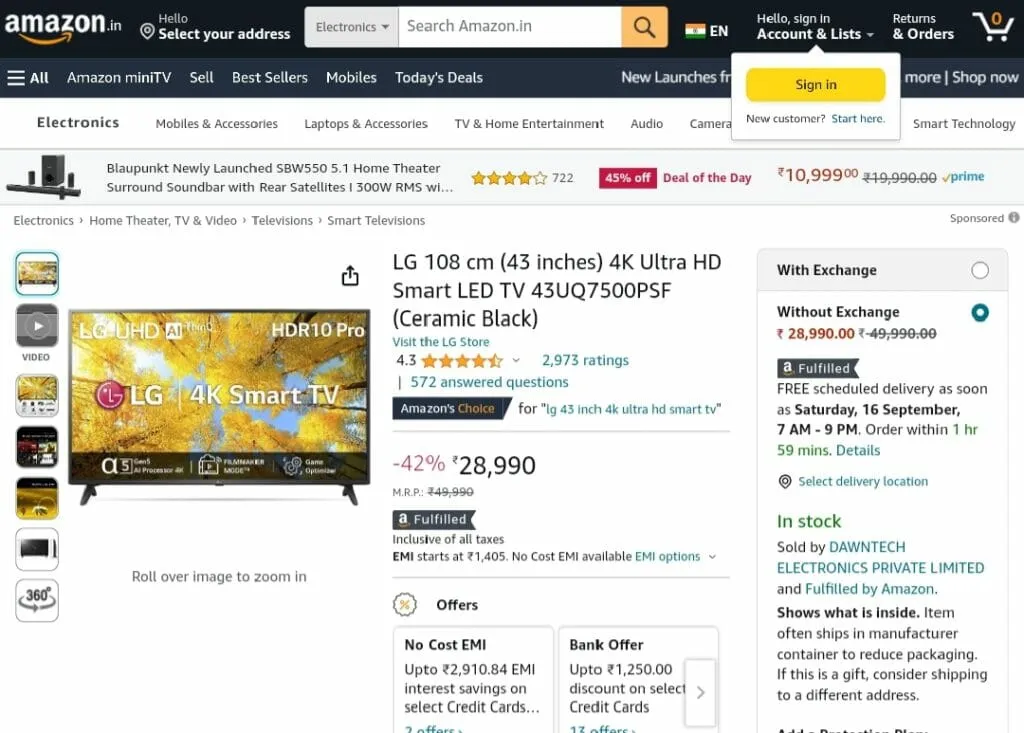
Task: Select the dark TV screen content thumbnail
Action: click(x=37, y=448)
